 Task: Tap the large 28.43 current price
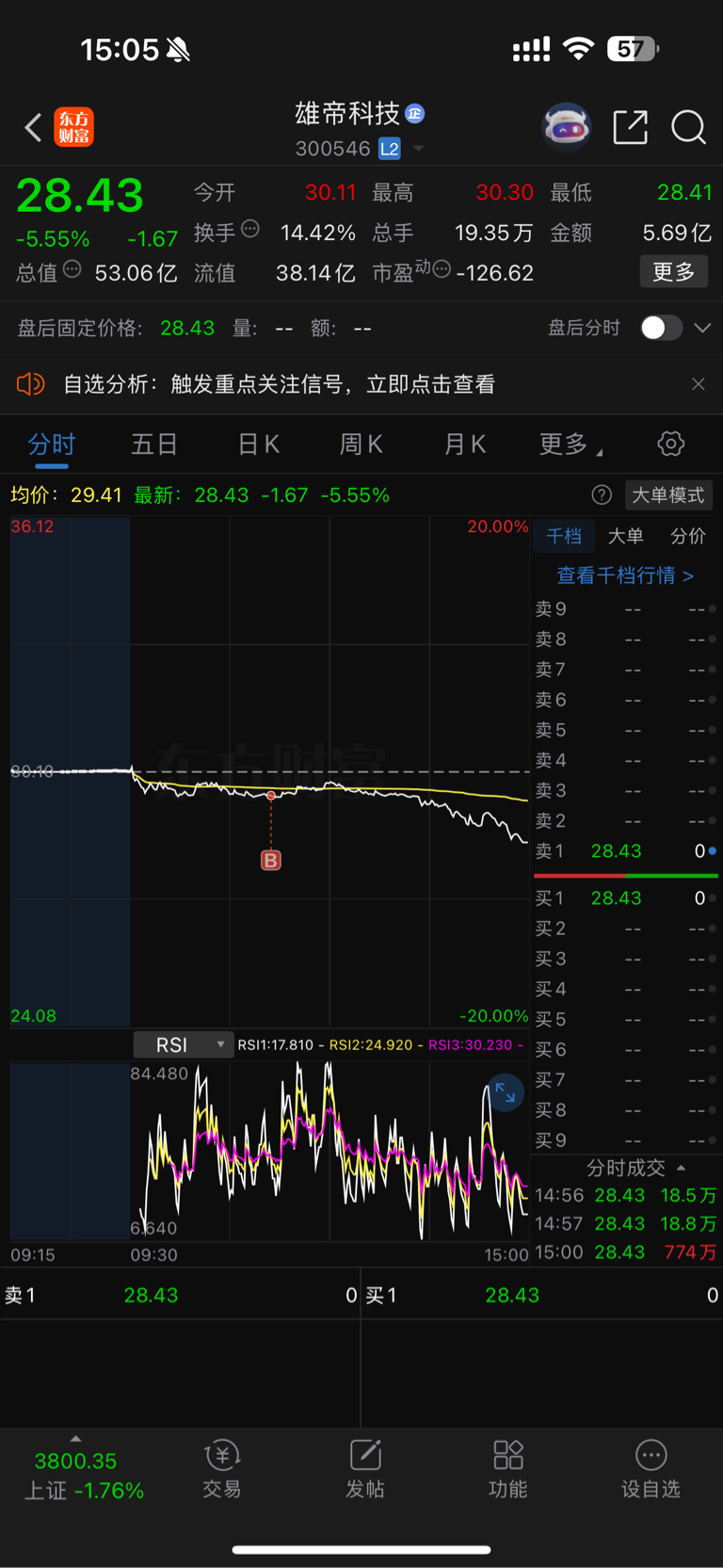pyautogui.click(x=80, y=196)
